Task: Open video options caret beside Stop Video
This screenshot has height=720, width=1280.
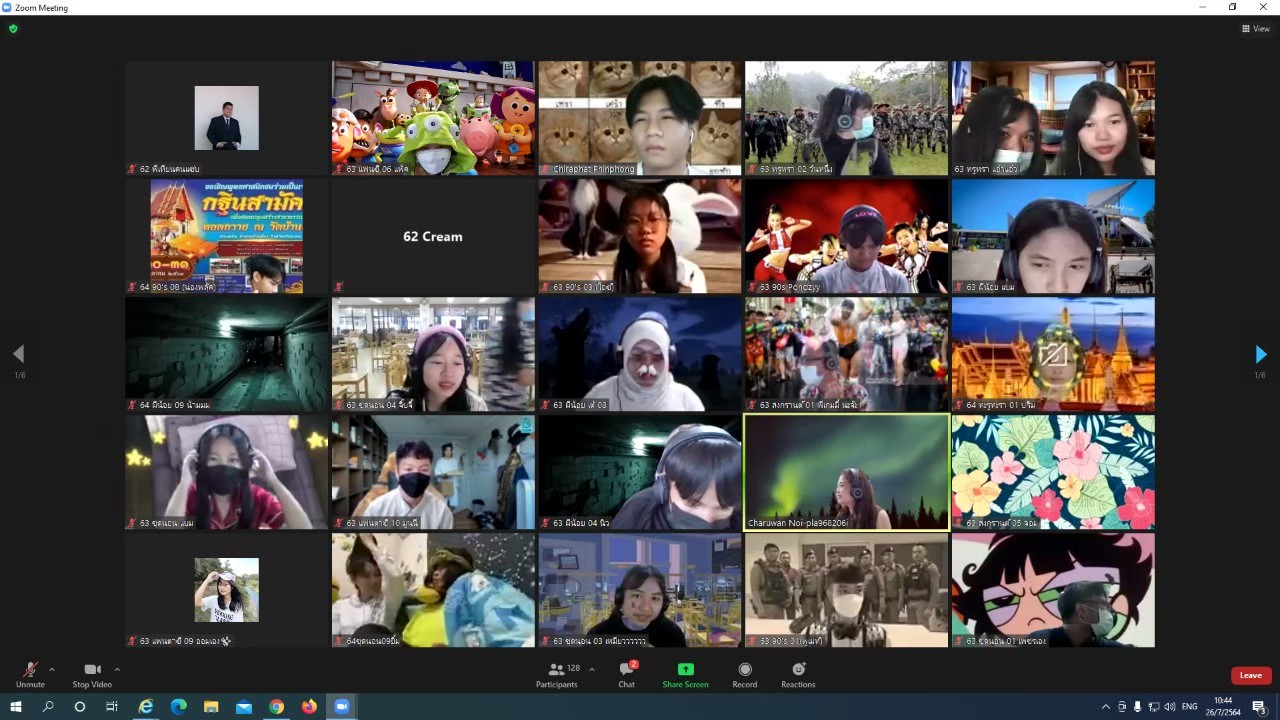Action: [x=117, y=670]
